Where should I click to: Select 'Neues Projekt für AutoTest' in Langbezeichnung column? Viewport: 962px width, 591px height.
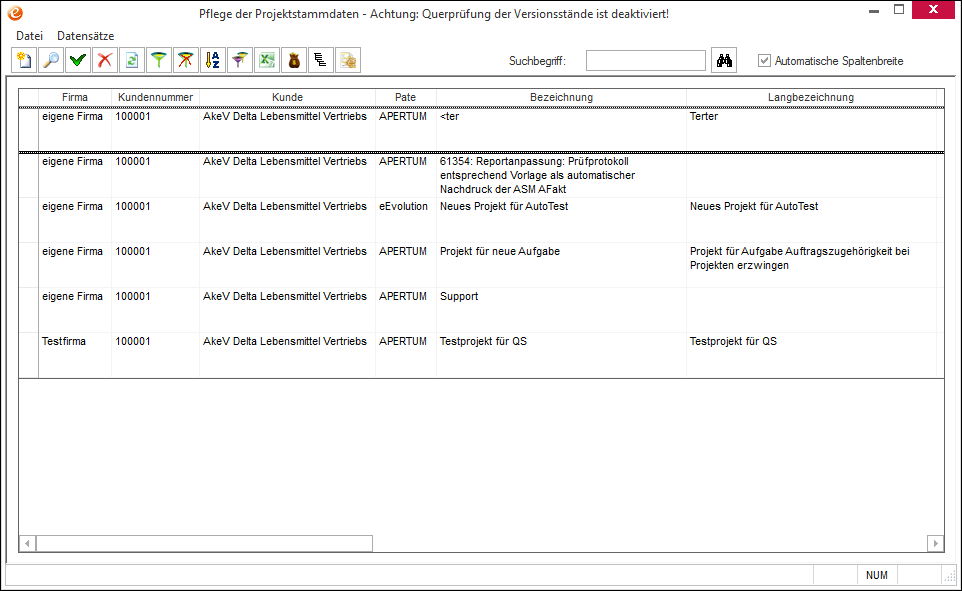click(811, 220)
